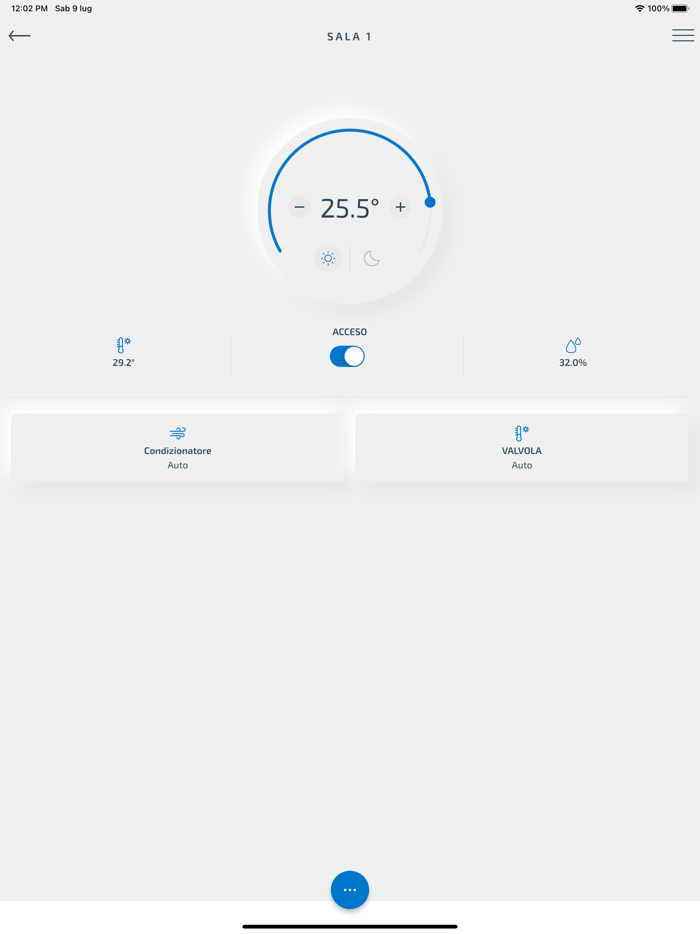Open the hamburger menu
This screenshot has width=700, height=934.
pyautogui.click(x=683, y=36)
